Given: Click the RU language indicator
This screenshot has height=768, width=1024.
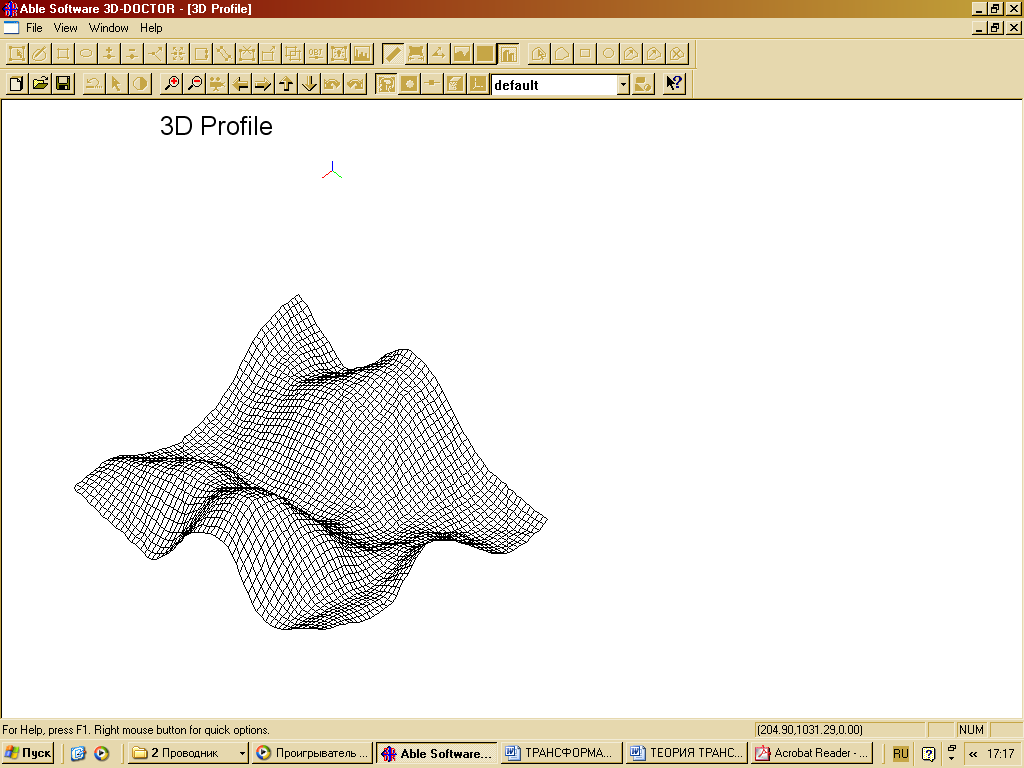Looking at the screenshot, I should (901, 753).
